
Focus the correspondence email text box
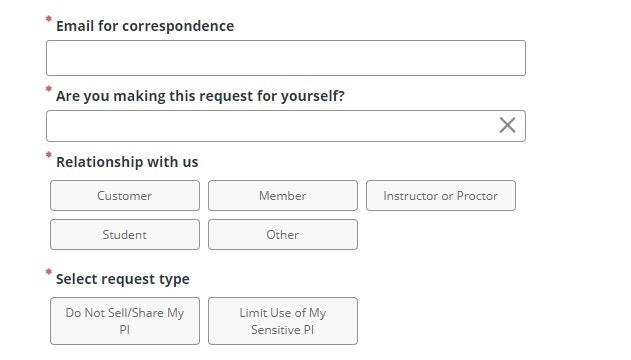coord(286,58)
